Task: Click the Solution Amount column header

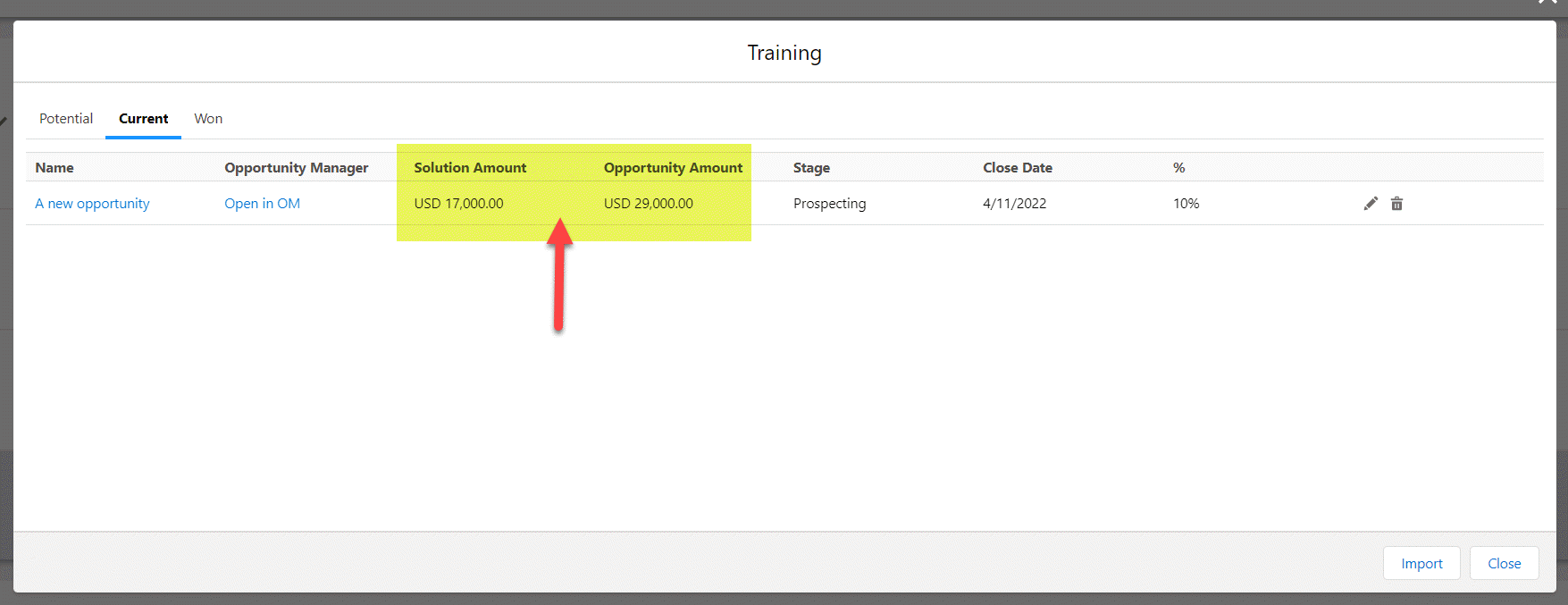Action: pos(470,168)
